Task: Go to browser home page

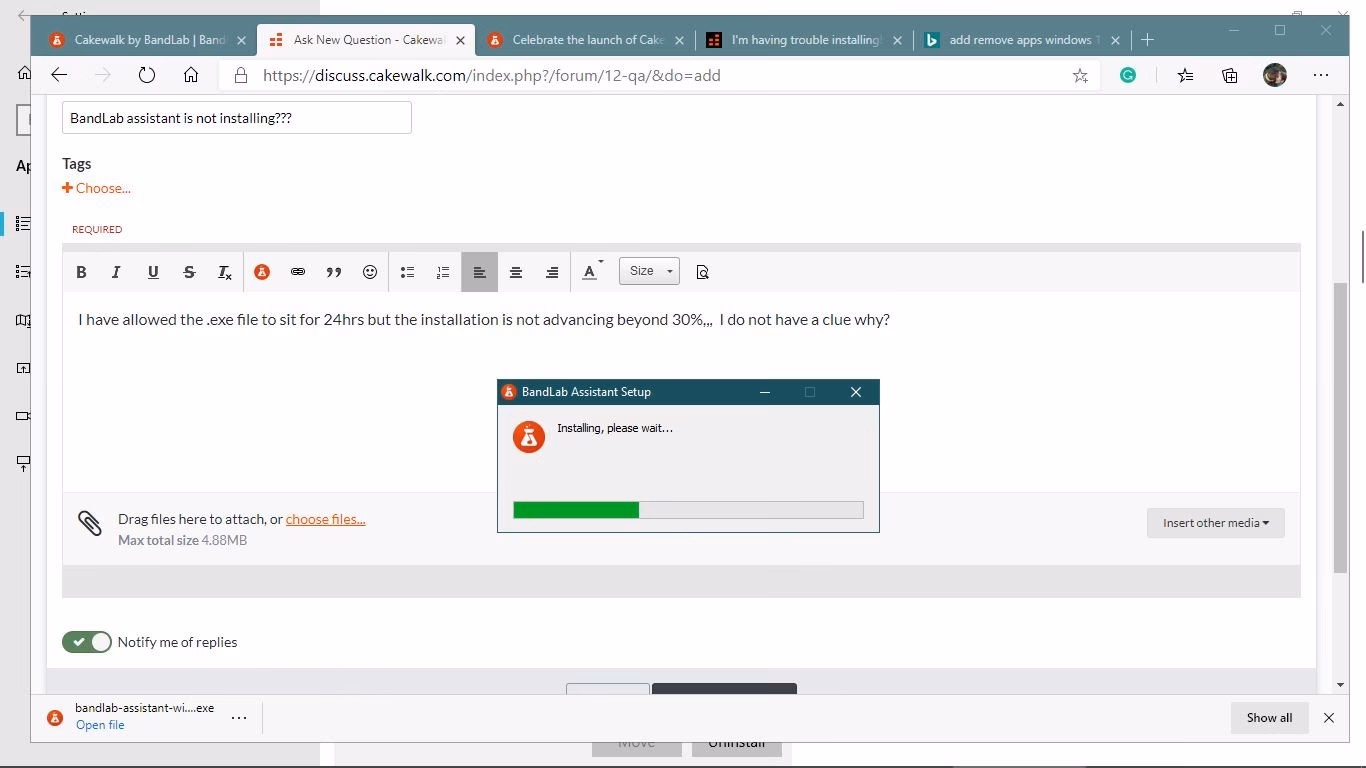Action: click(x=191, y=75)
